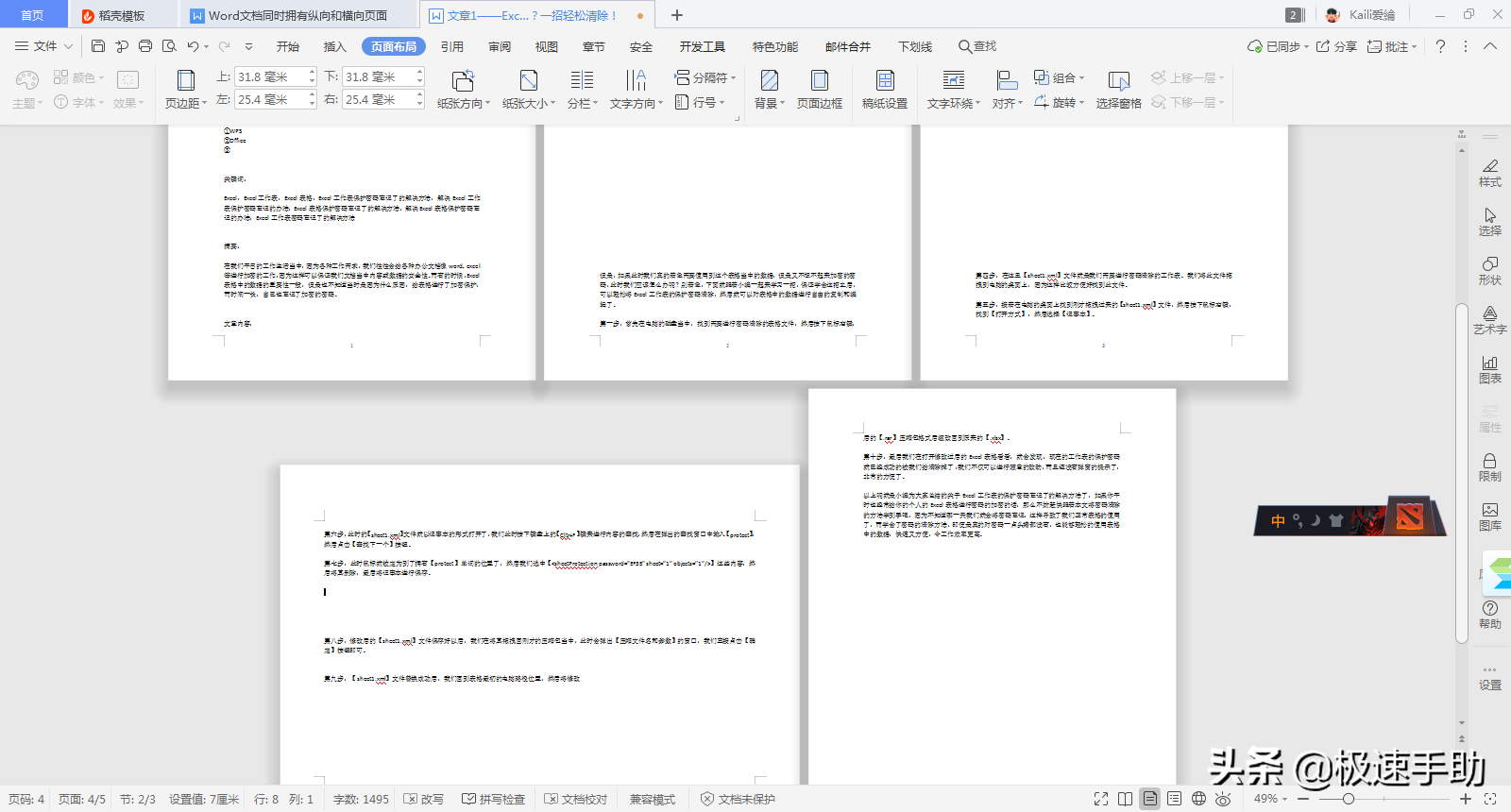Click the Save icon in quick access toolbar
Image resolution: width=1511 pixels, height=812 pixels.
(x=98, y=46)
